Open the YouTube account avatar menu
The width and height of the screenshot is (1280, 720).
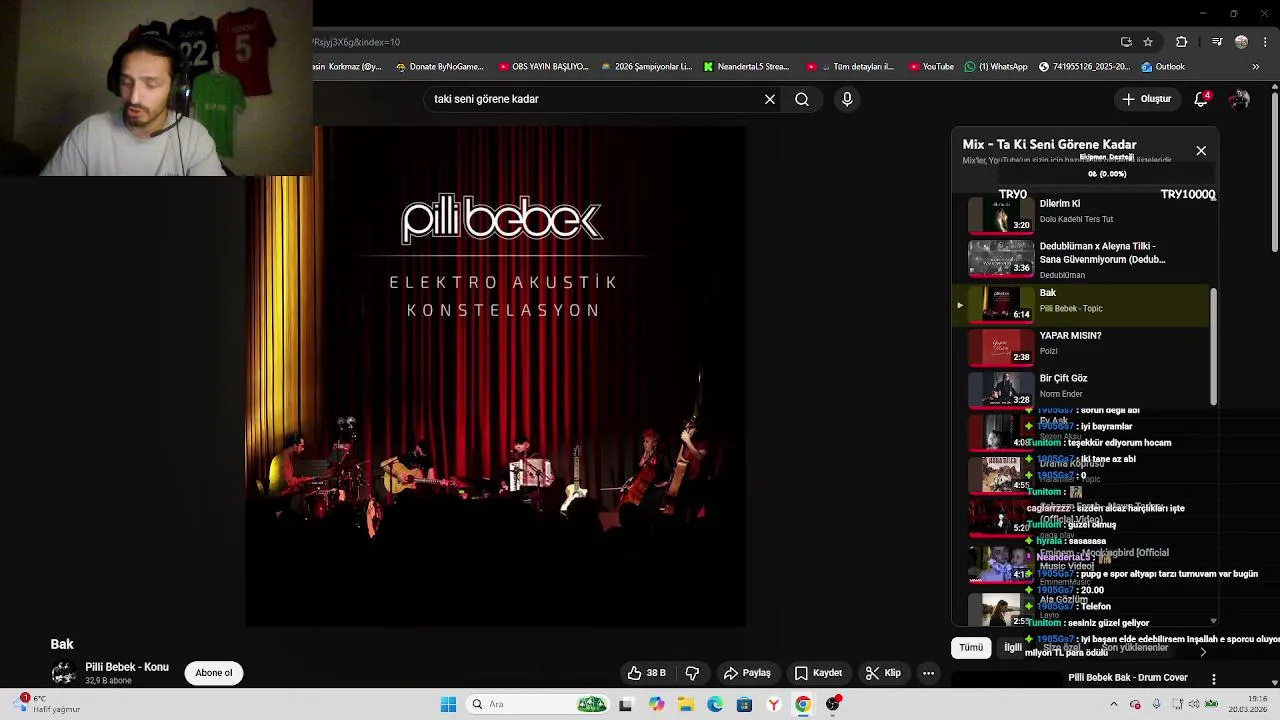(x=1240, y=99)
